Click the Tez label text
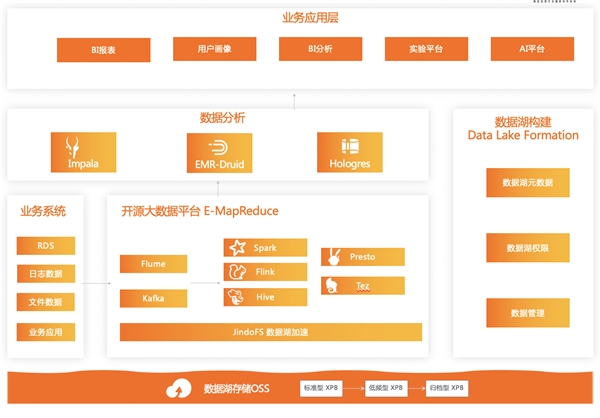This screenshot has width=600, height=418. (363, 286)
